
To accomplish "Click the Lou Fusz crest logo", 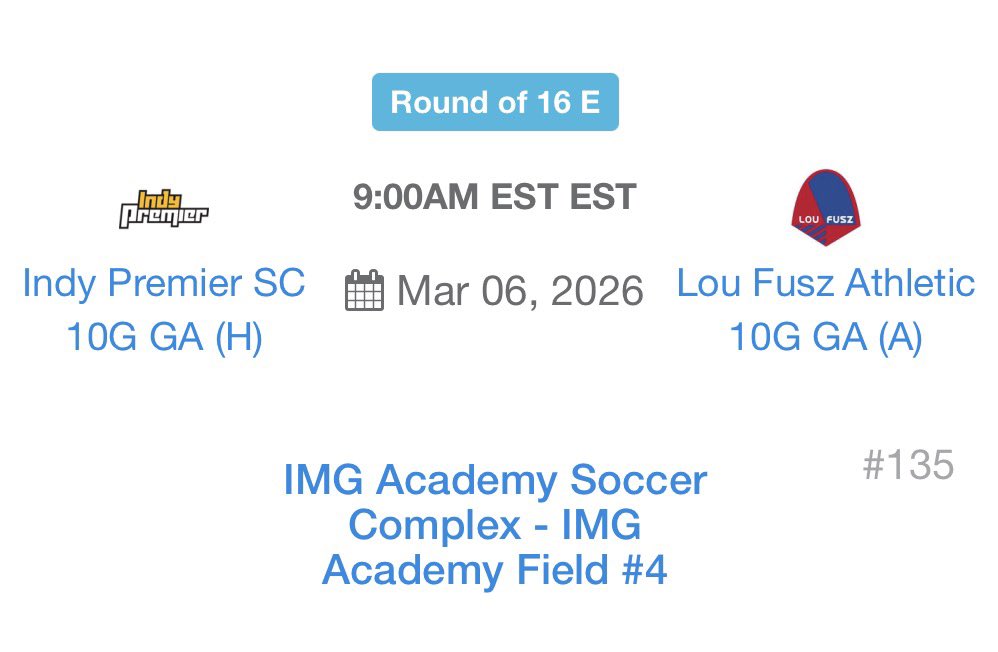I will [x=826, y=208].
